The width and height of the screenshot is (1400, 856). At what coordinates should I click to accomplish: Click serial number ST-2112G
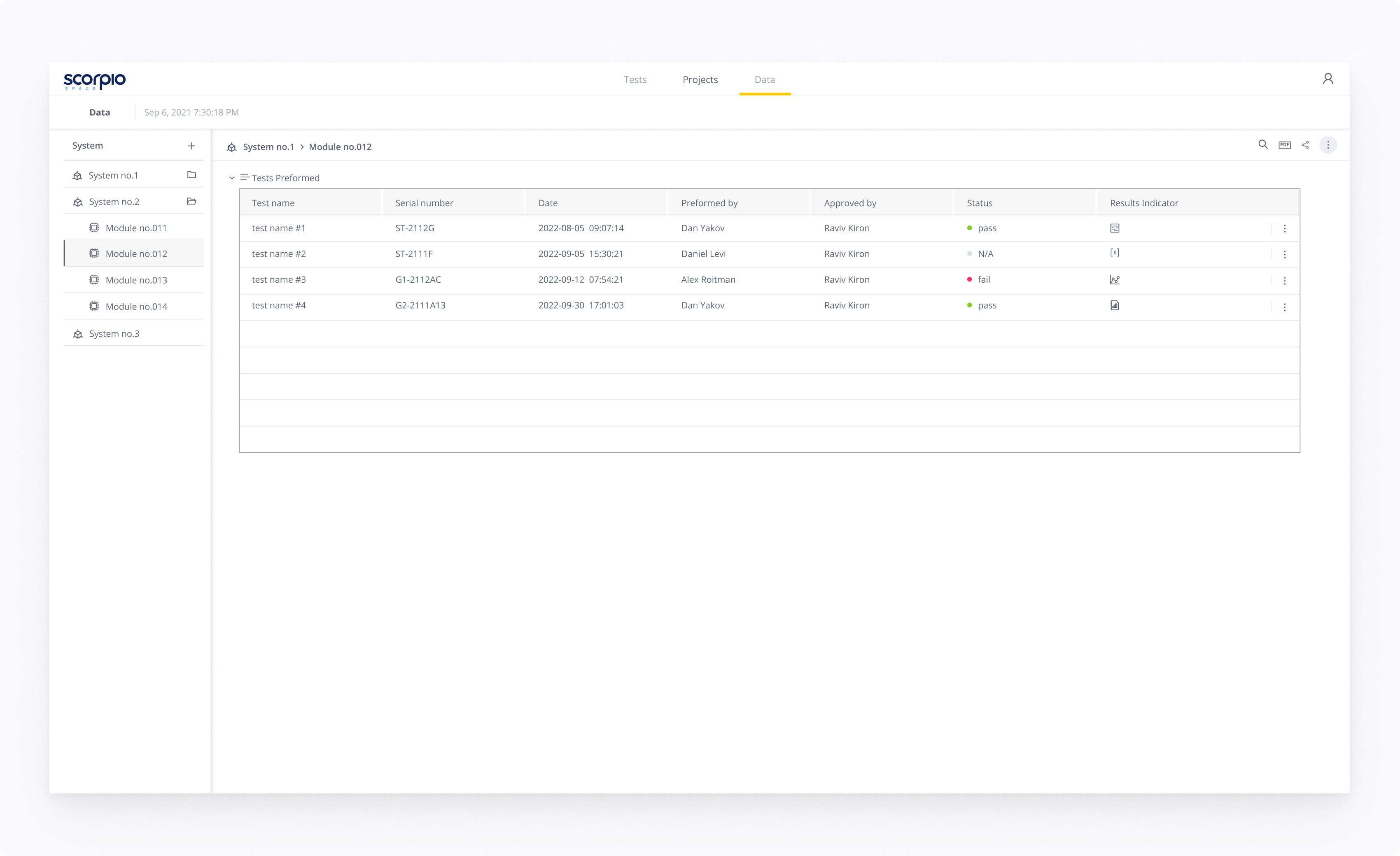[415, 228]
